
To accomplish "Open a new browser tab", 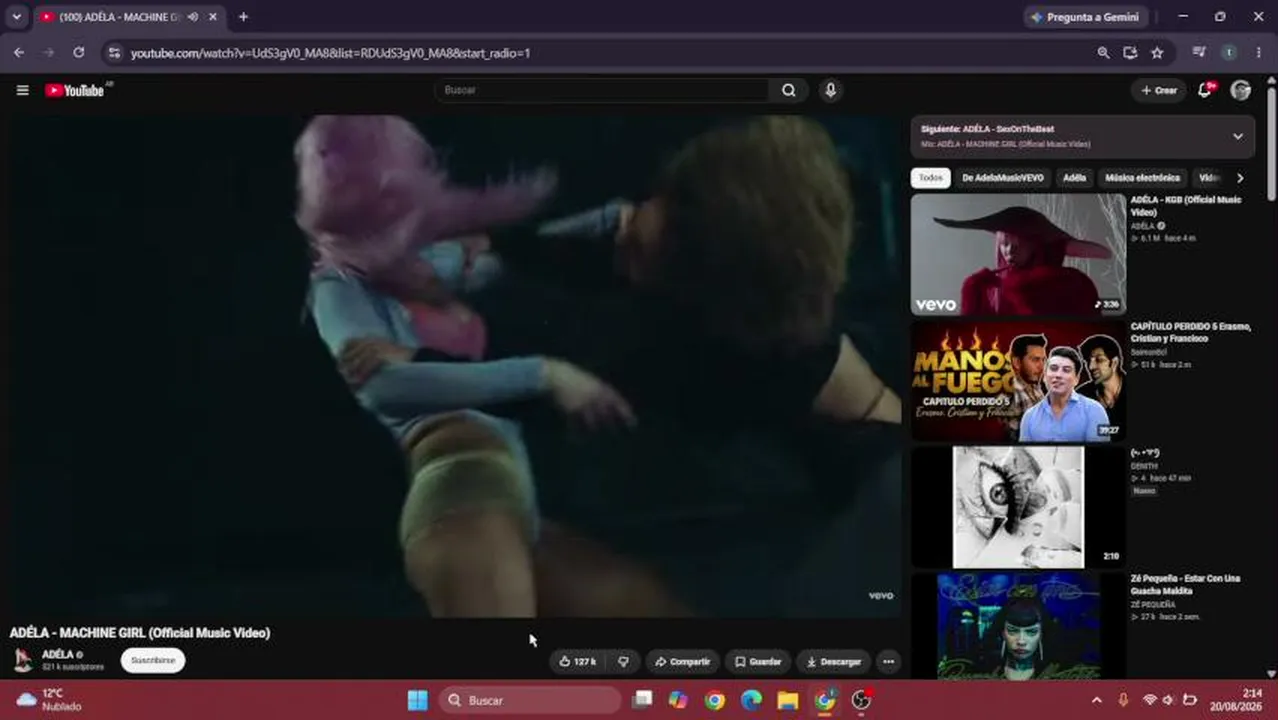I will 243,17.
